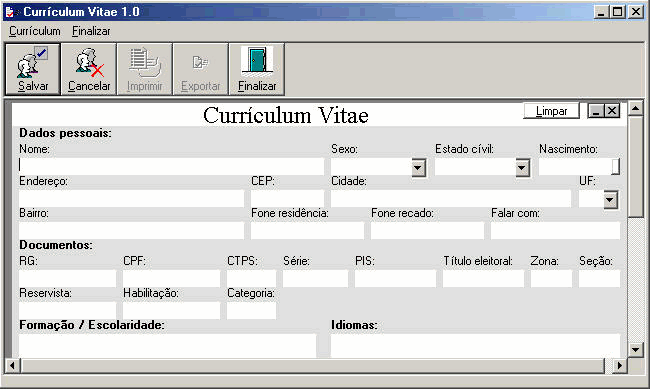Click the "Documentos:" section heading
Screen dimensions: 650x389
pyautogui.click(x=56, y=245)
